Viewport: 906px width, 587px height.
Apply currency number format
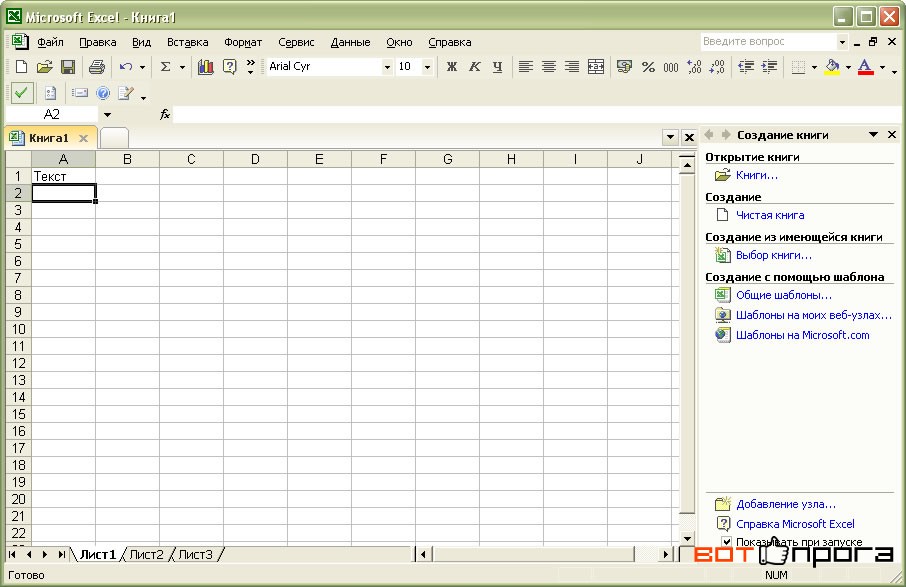624,66
